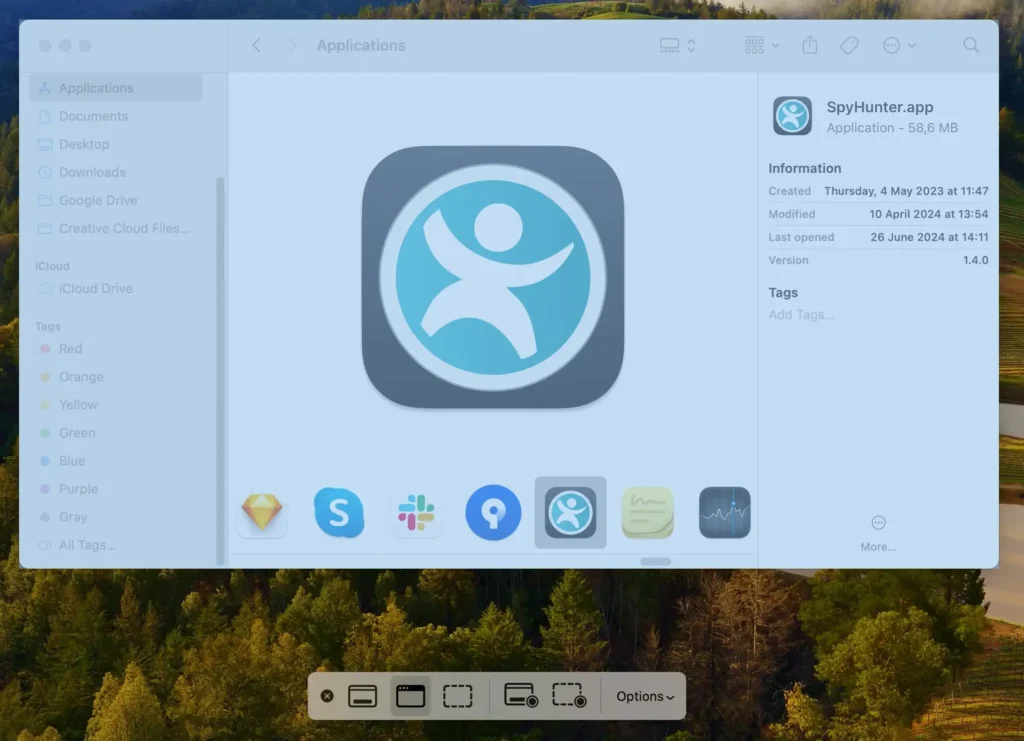Select the Stickies app thumbnail
1024x741 pixels.
648,512
